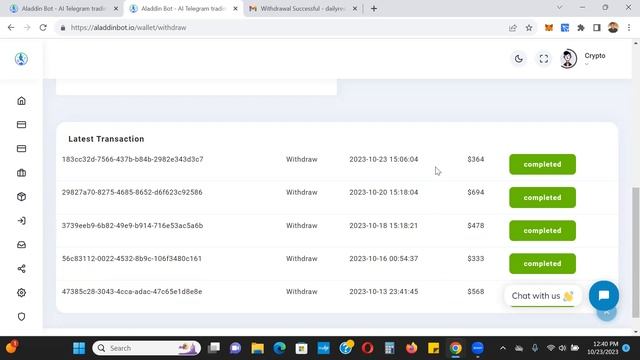Click the date 2023-10-23 15:06:04
The height and width of the screenshot is (360, 640).
pyautogui.click(x=384, y=159)
